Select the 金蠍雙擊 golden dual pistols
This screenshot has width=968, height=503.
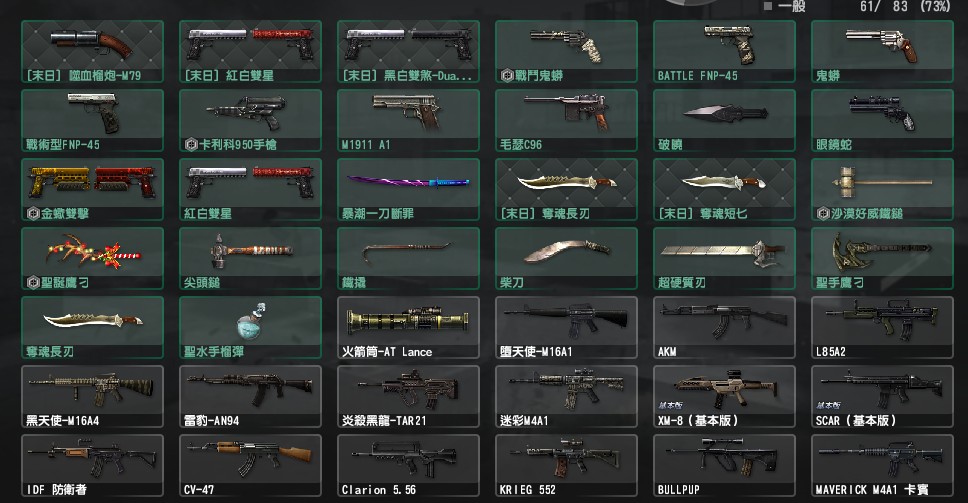click(x=92, y=189)
